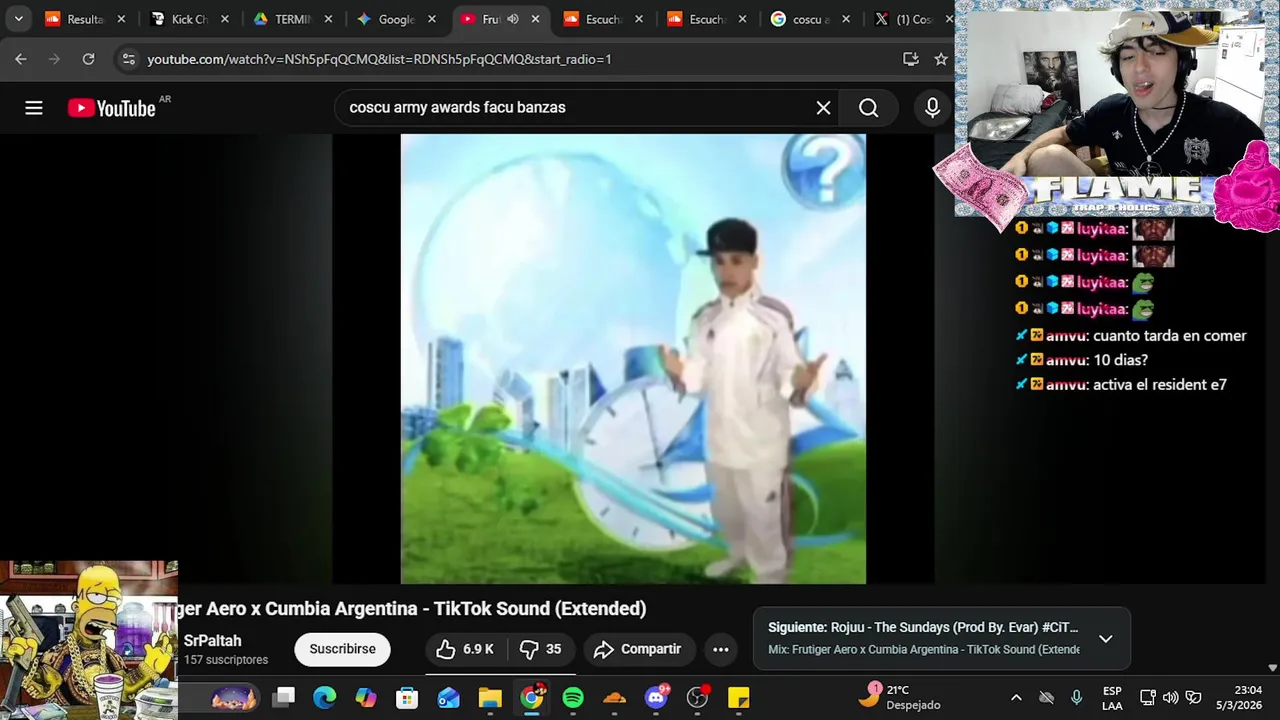Click chat message '10 dias?'

tap(1120, 360)
